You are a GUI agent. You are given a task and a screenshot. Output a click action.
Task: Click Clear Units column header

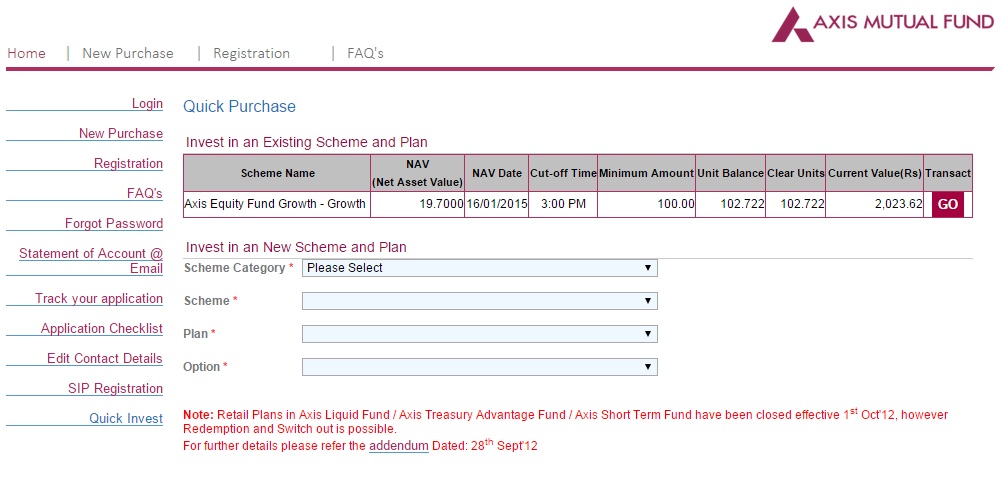coord(795,173)
